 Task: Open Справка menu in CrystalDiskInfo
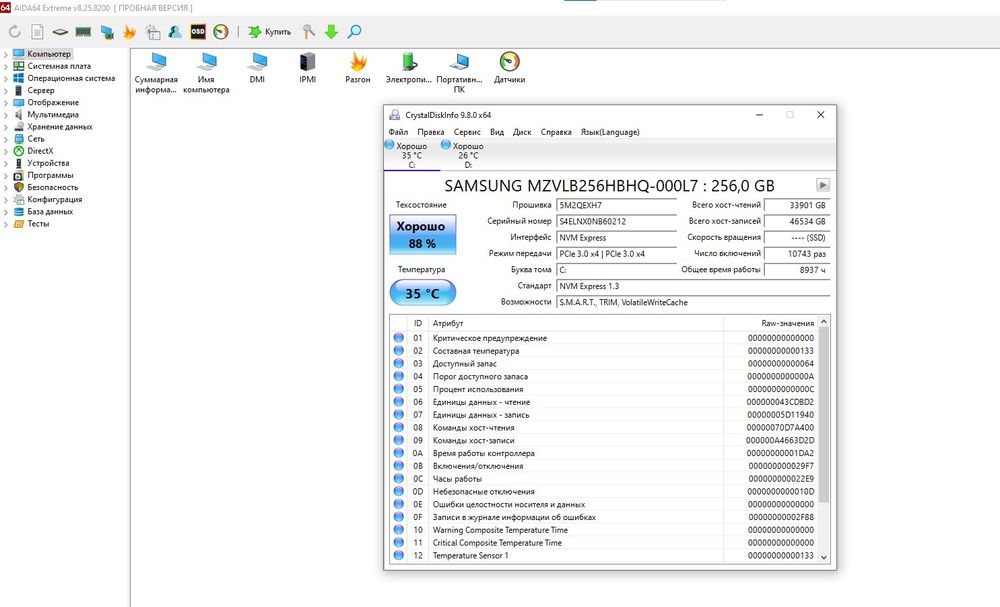click(x=555, y=132)
